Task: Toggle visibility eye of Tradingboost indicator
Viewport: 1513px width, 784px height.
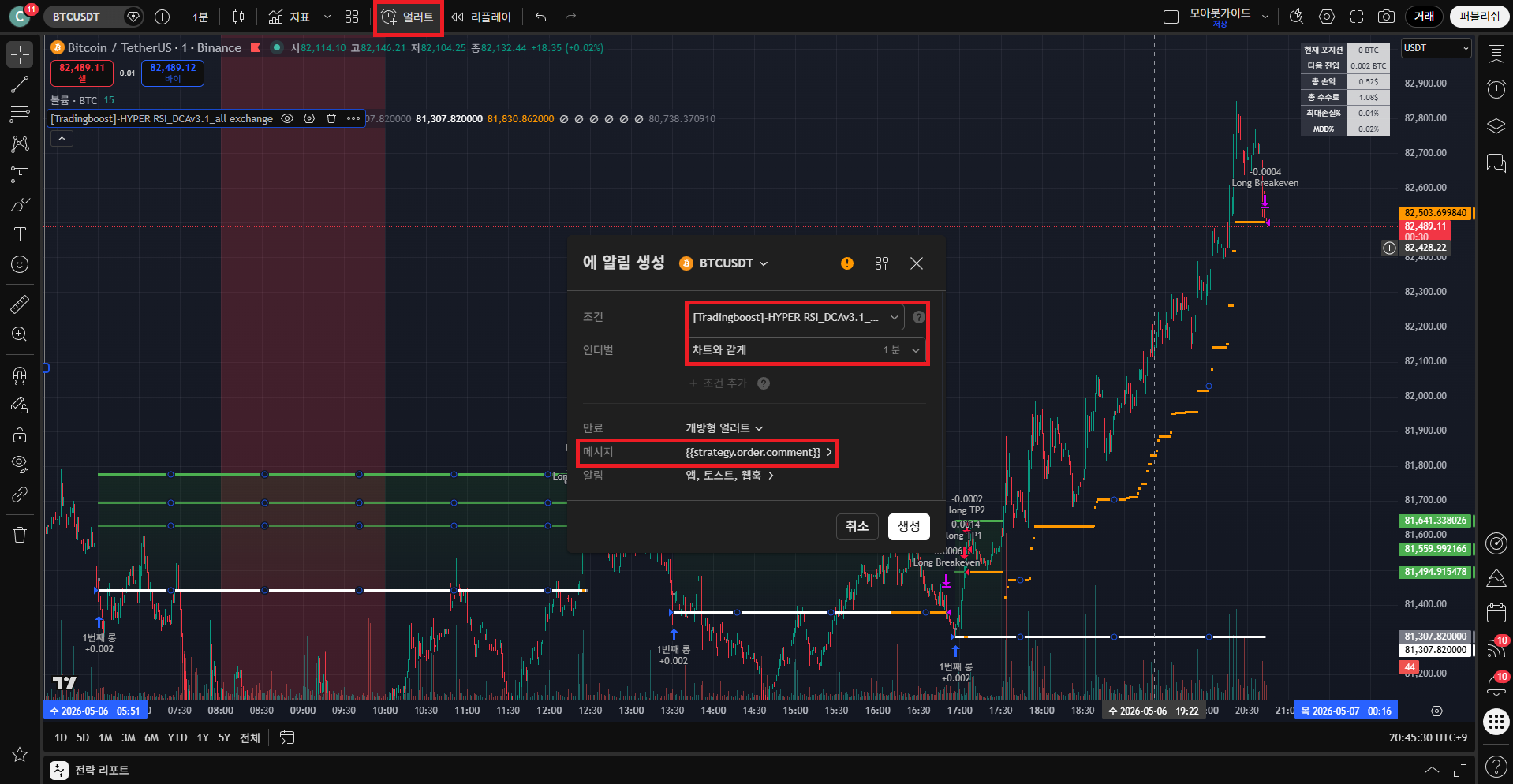Action: click(287, 118)
